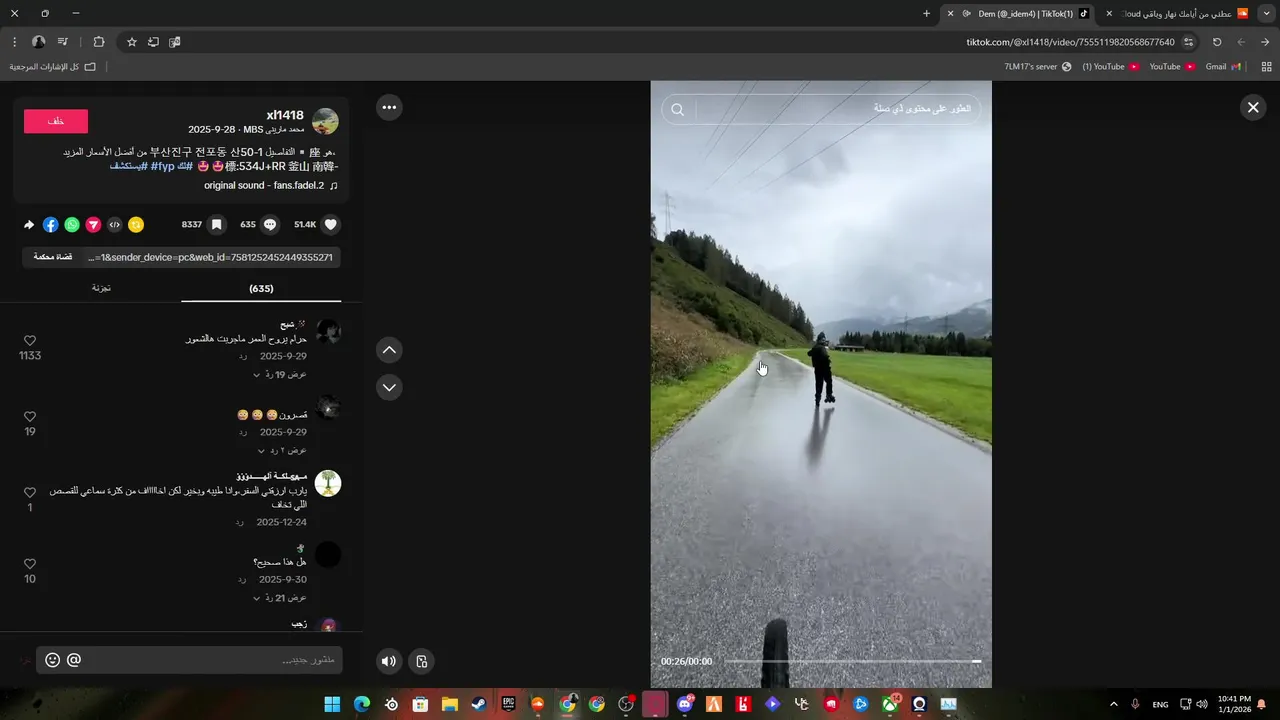Open the apps grid in bookmarks bar
The height and width of the screenshot is (720, 1280).
click(x=1266, y=67)
